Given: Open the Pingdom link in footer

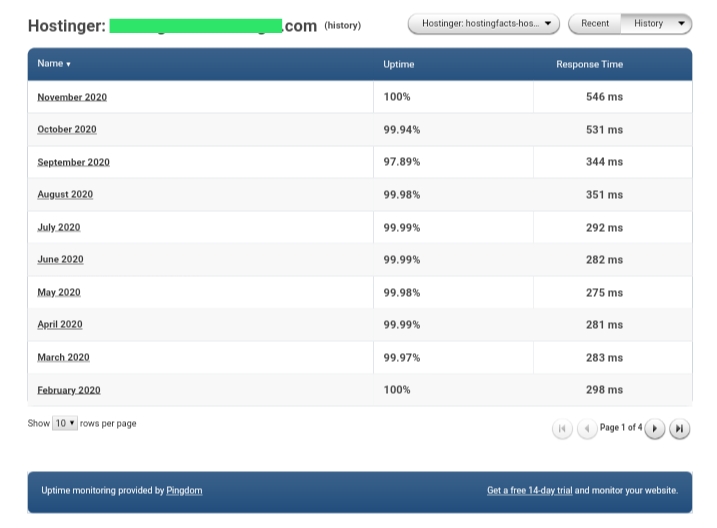Looking at the screenshot, I should (184, 491).
